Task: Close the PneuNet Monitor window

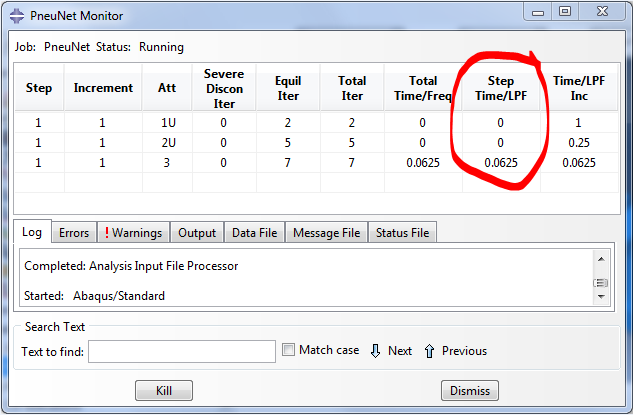Action: [602, 11]
